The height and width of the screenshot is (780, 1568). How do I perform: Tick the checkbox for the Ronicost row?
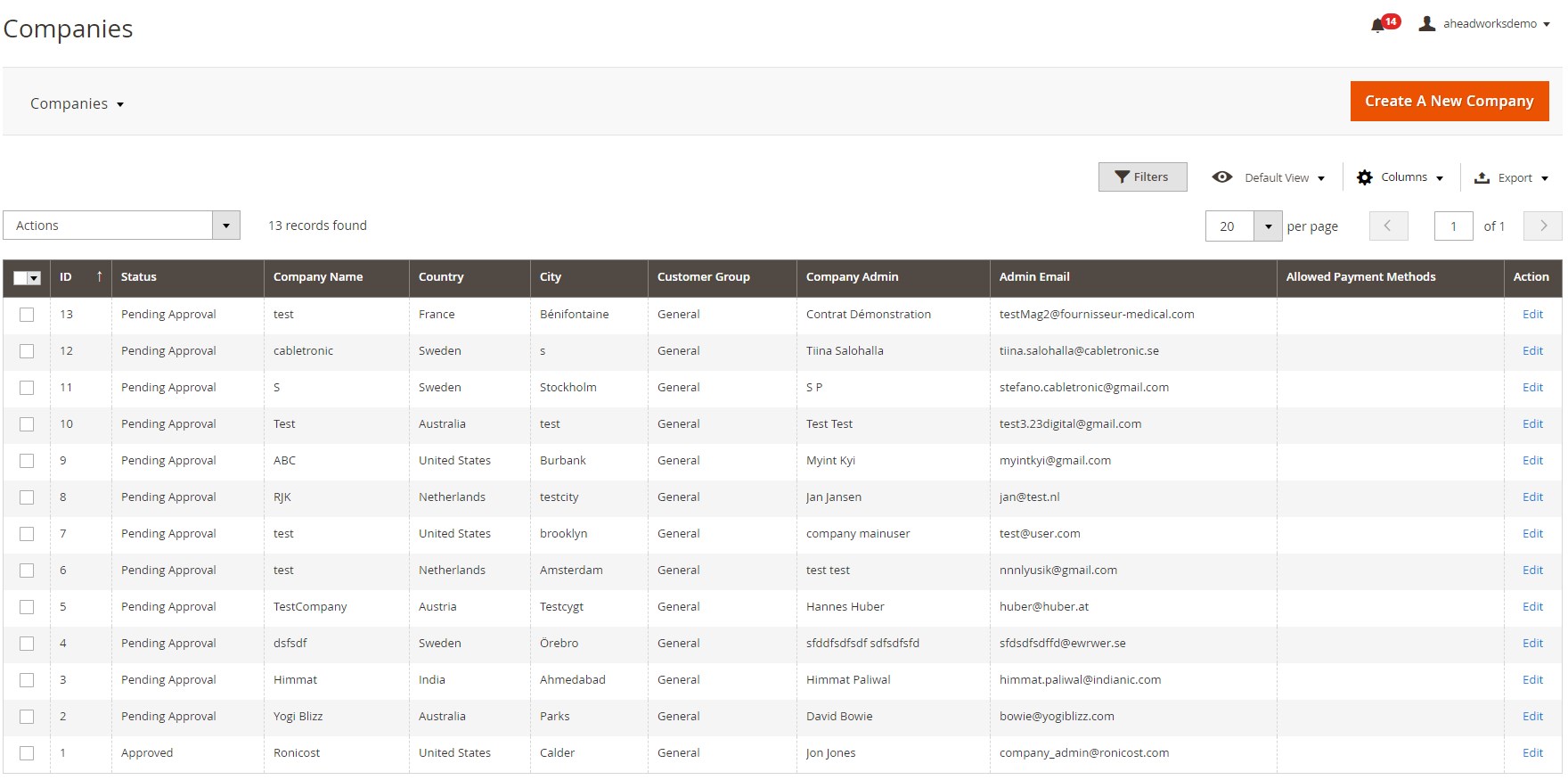pyautogui.click(x=27, y=753)
